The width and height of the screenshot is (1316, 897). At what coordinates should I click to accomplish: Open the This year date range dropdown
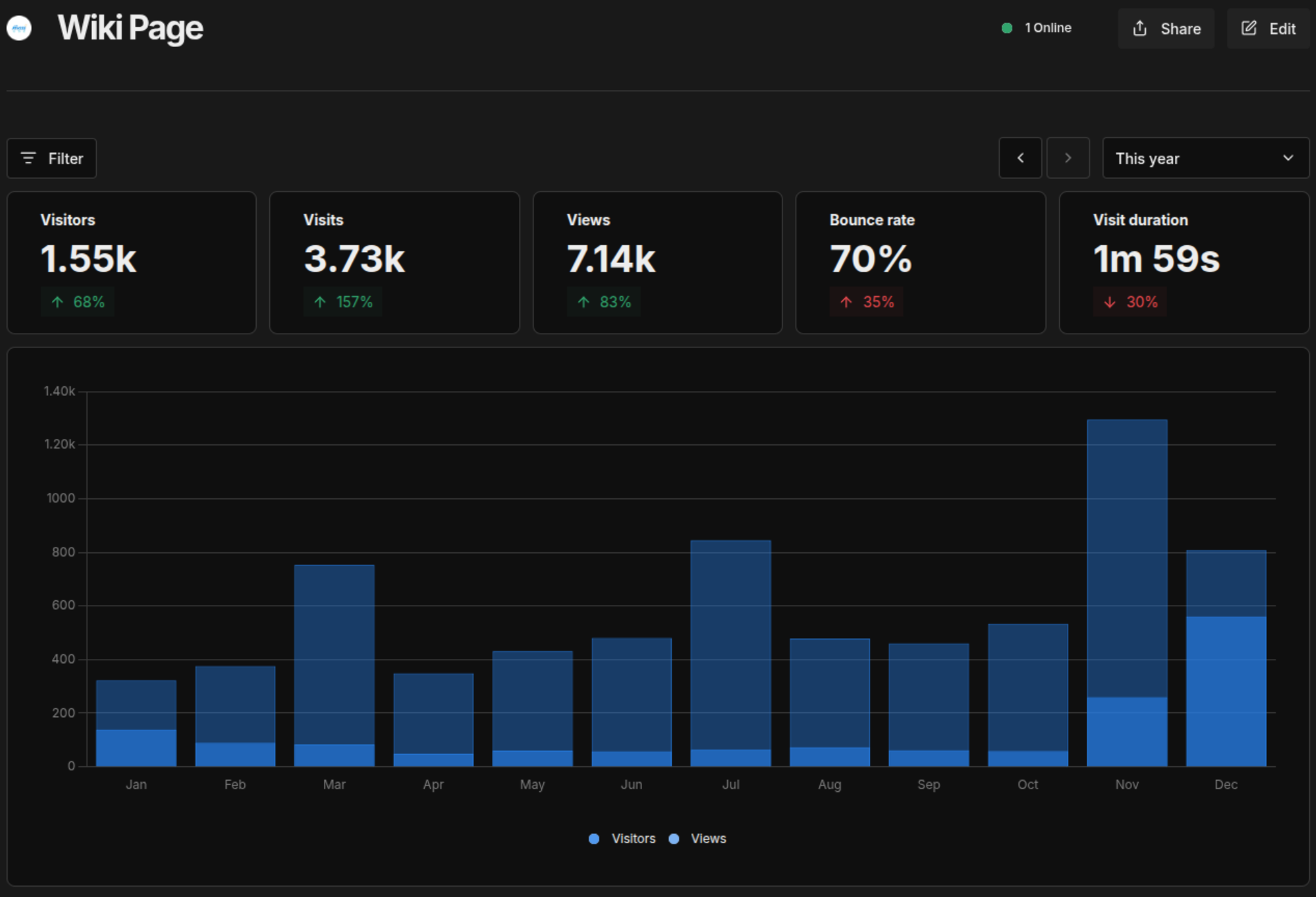click(x=1204, y=158)
